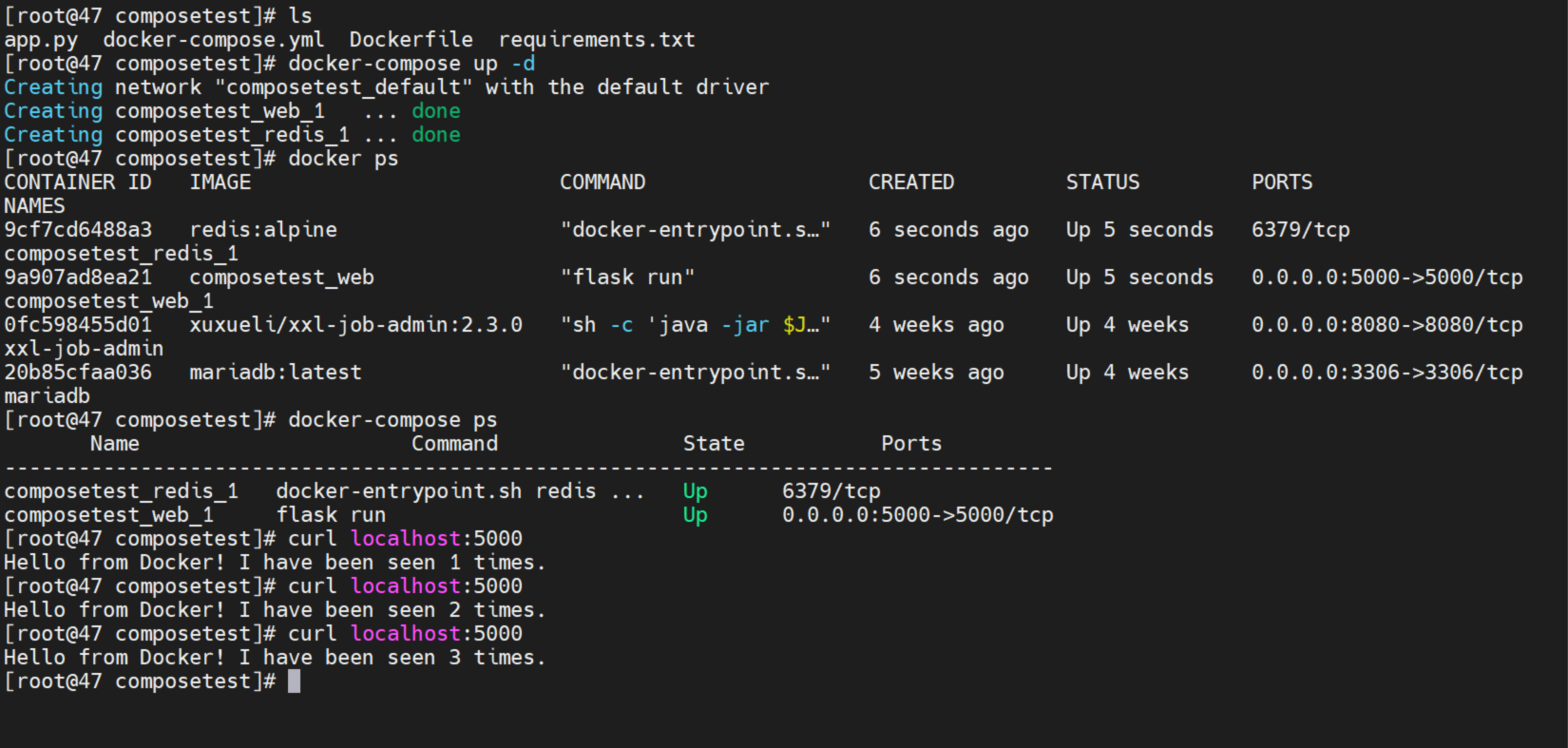This screenshot has width=1568, height=748.
Task: Click the terminal cursor at the last prompt
Action: (295, 681)
